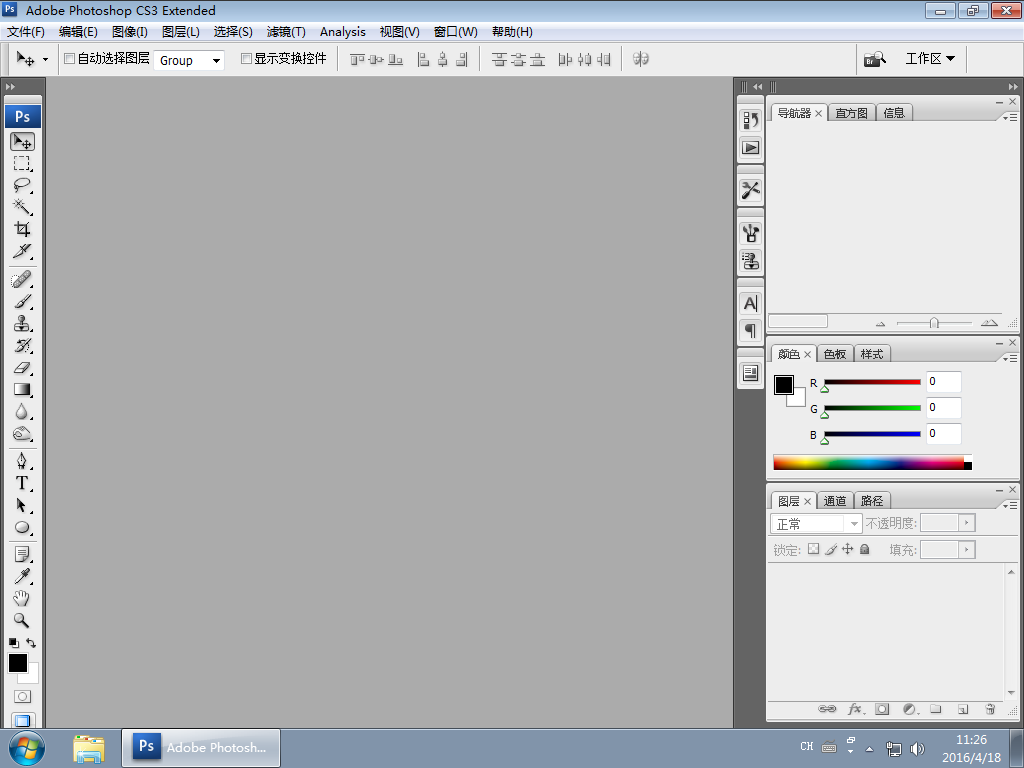Open the 工作区 workspace dropdown
Viewport: 1024px width, 768px height.
(930, 59)
